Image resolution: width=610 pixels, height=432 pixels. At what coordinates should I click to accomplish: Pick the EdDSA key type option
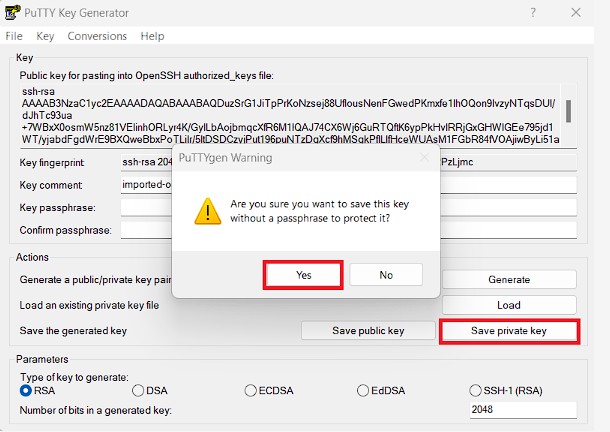(x=363, y=390)
